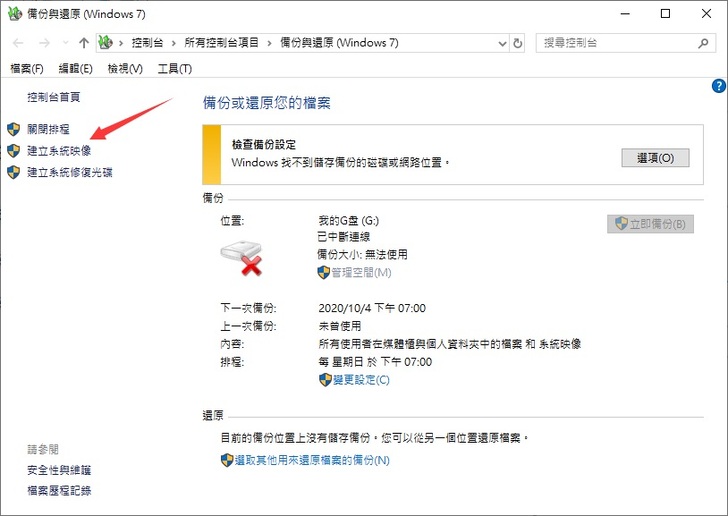Image resolution: width=728 pixels, height=516 pixels.
Task: Click 備份與還原 (Windows 7) breadcrumb
Action: coord(339,43)
